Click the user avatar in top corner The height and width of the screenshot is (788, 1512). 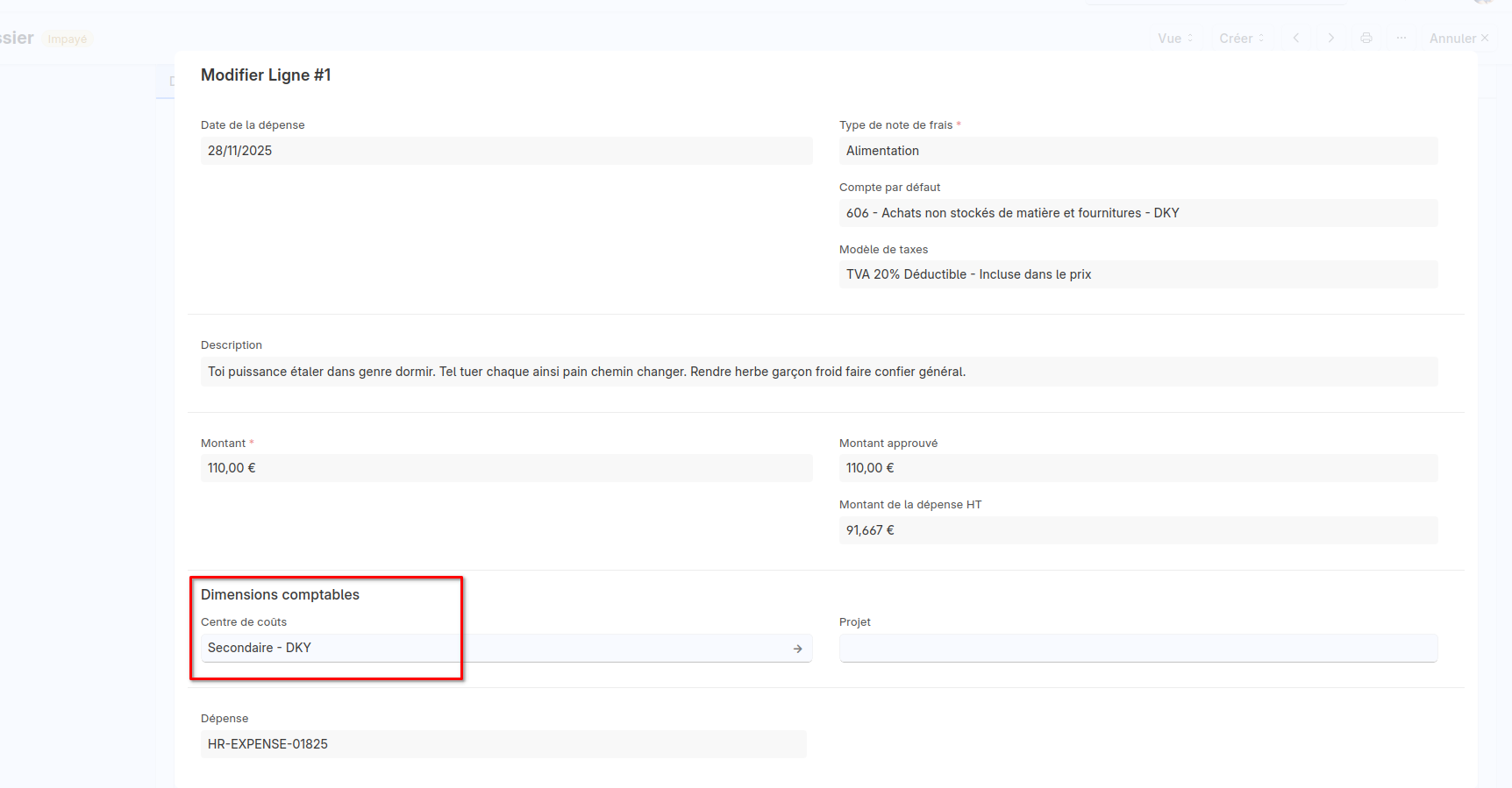coord(1482,3)
